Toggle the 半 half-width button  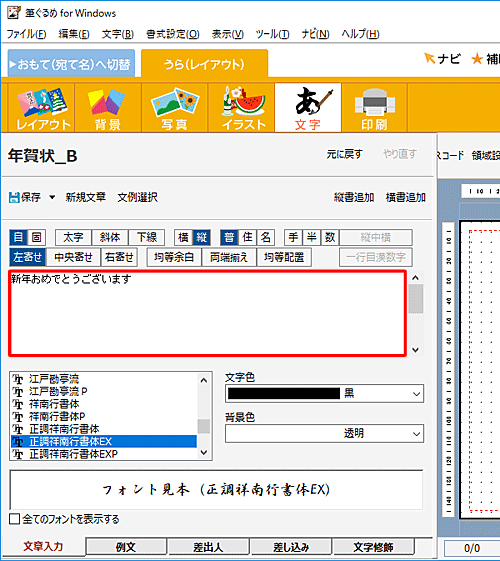pos(312,237)
